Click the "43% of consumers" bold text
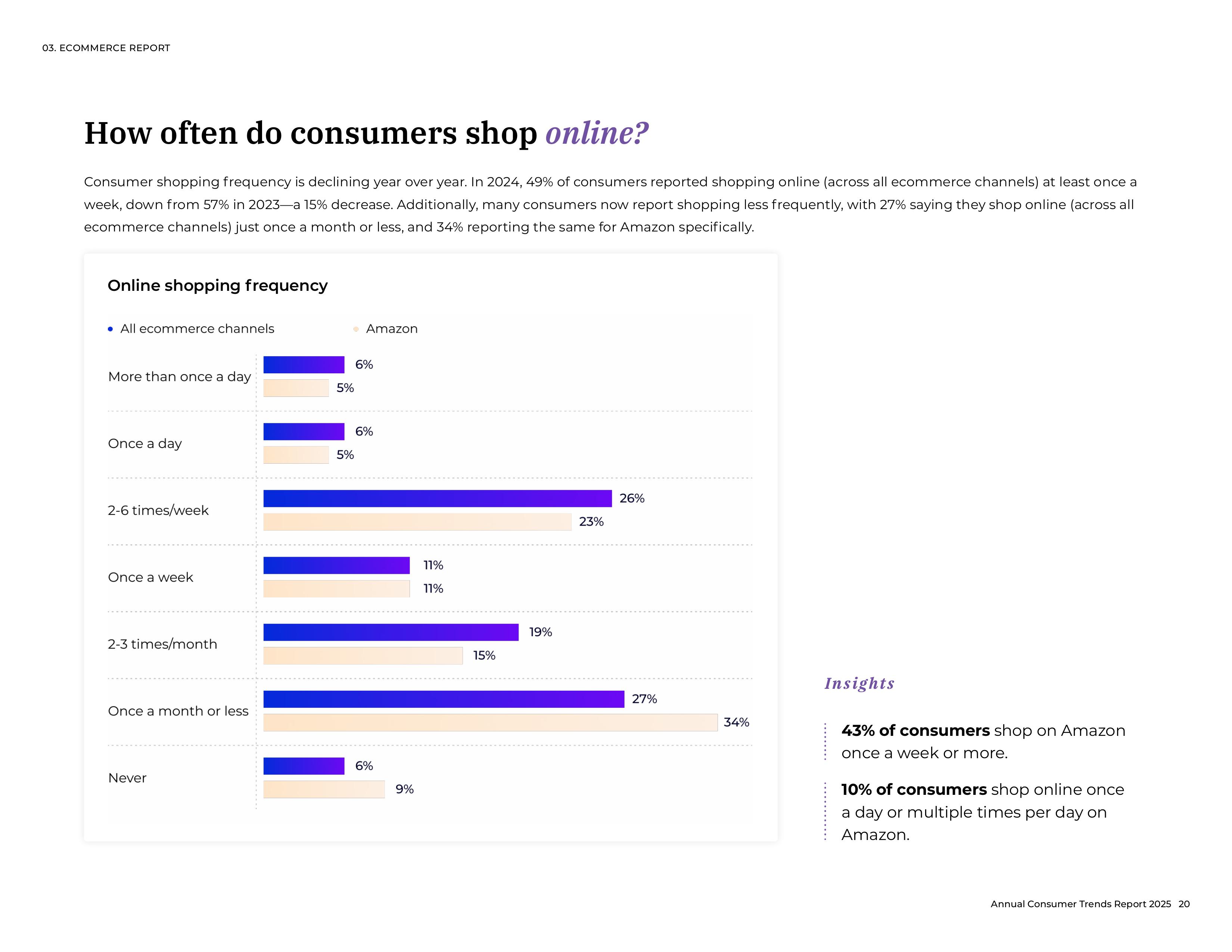Image resolution: width=1232 pixels, height=952 pixels. [x=915, y=731]
